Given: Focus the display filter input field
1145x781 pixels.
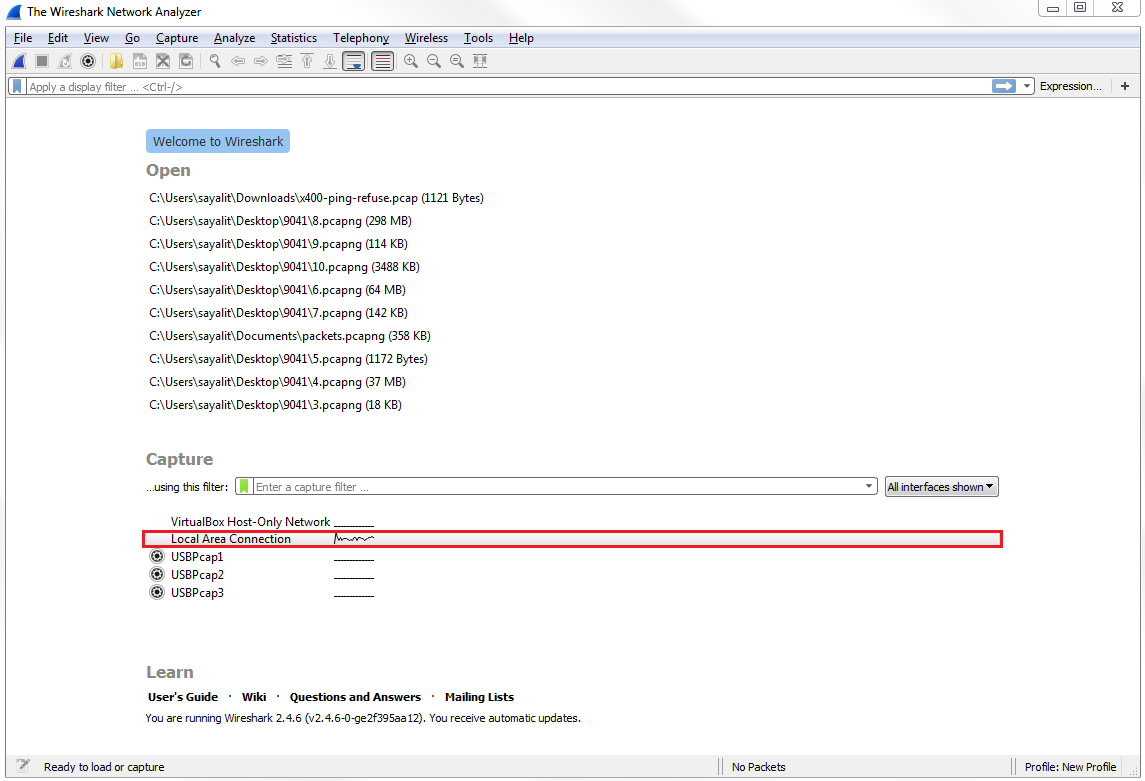Looking at the screenshot, I should pyautogui.click(x=508, y=87).
